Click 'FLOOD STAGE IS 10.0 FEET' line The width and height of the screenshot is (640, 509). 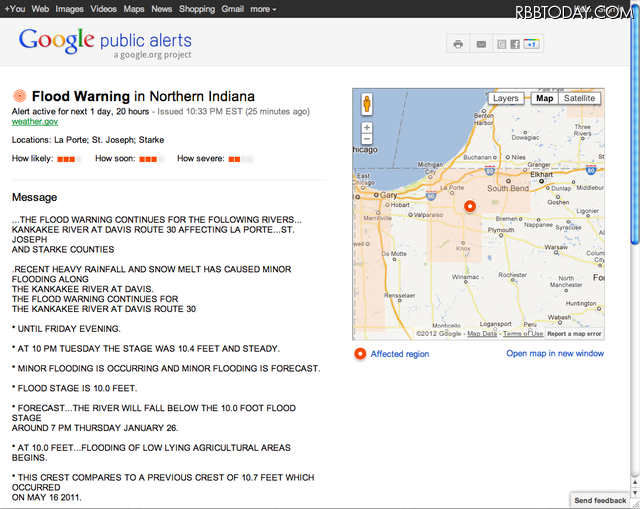(75, 388)
